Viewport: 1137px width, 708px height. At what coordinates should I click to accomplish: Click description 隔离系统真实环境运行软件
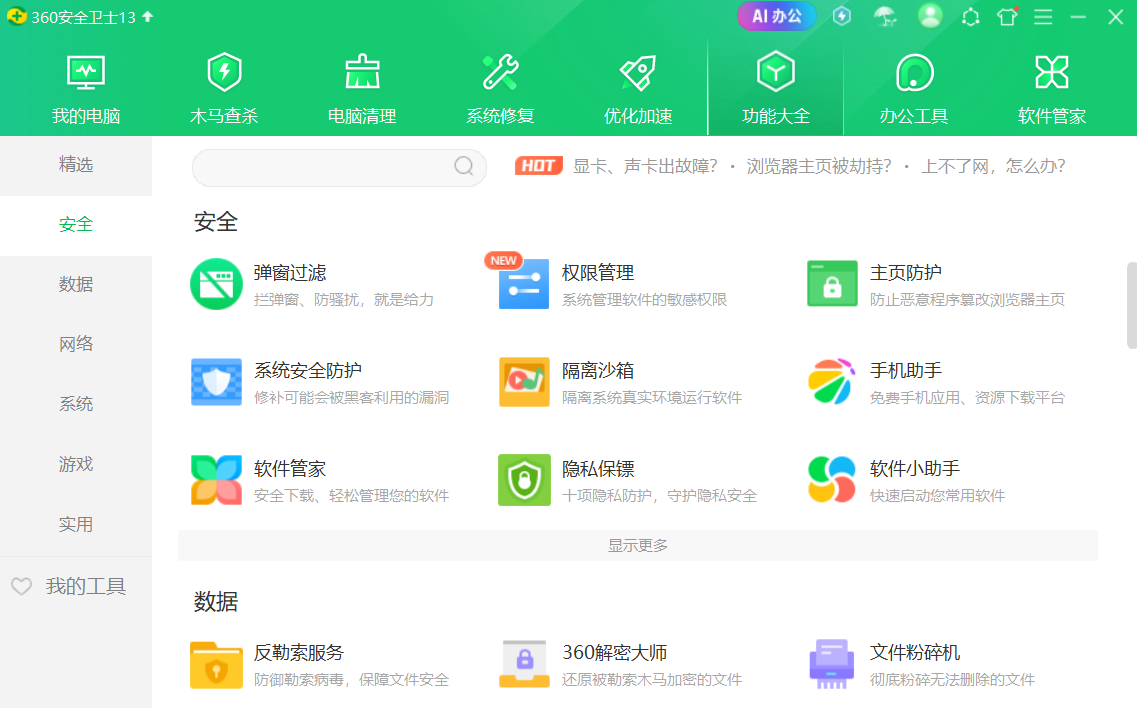[x=652, y=398]
